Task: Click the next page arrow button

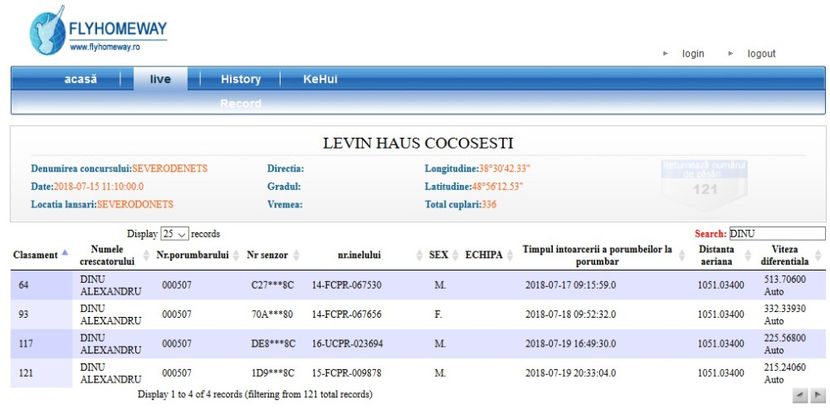Action: point(817,396)
